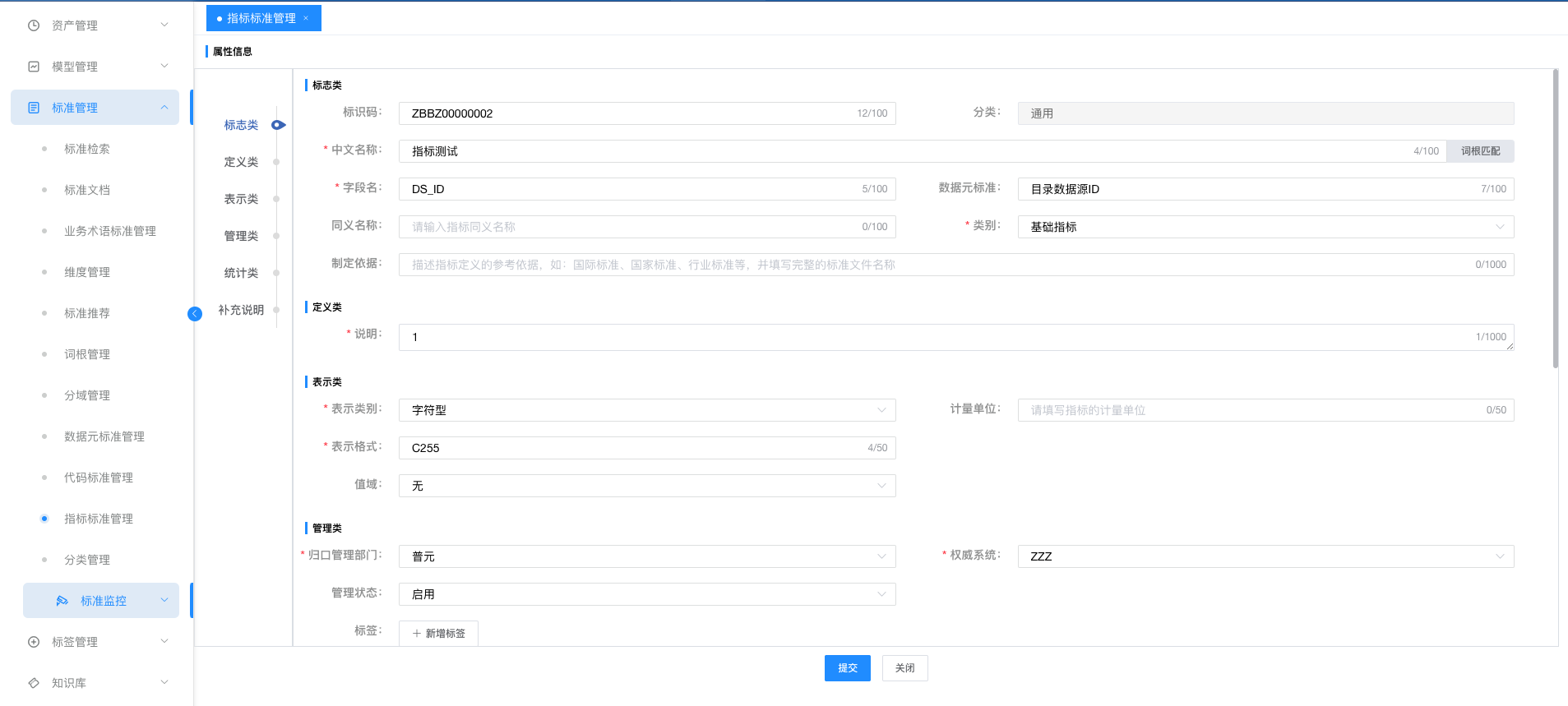This screenshot has height=706, width=1568.
Task: Click the 中文名称 input field
Action: pos(923,151)
